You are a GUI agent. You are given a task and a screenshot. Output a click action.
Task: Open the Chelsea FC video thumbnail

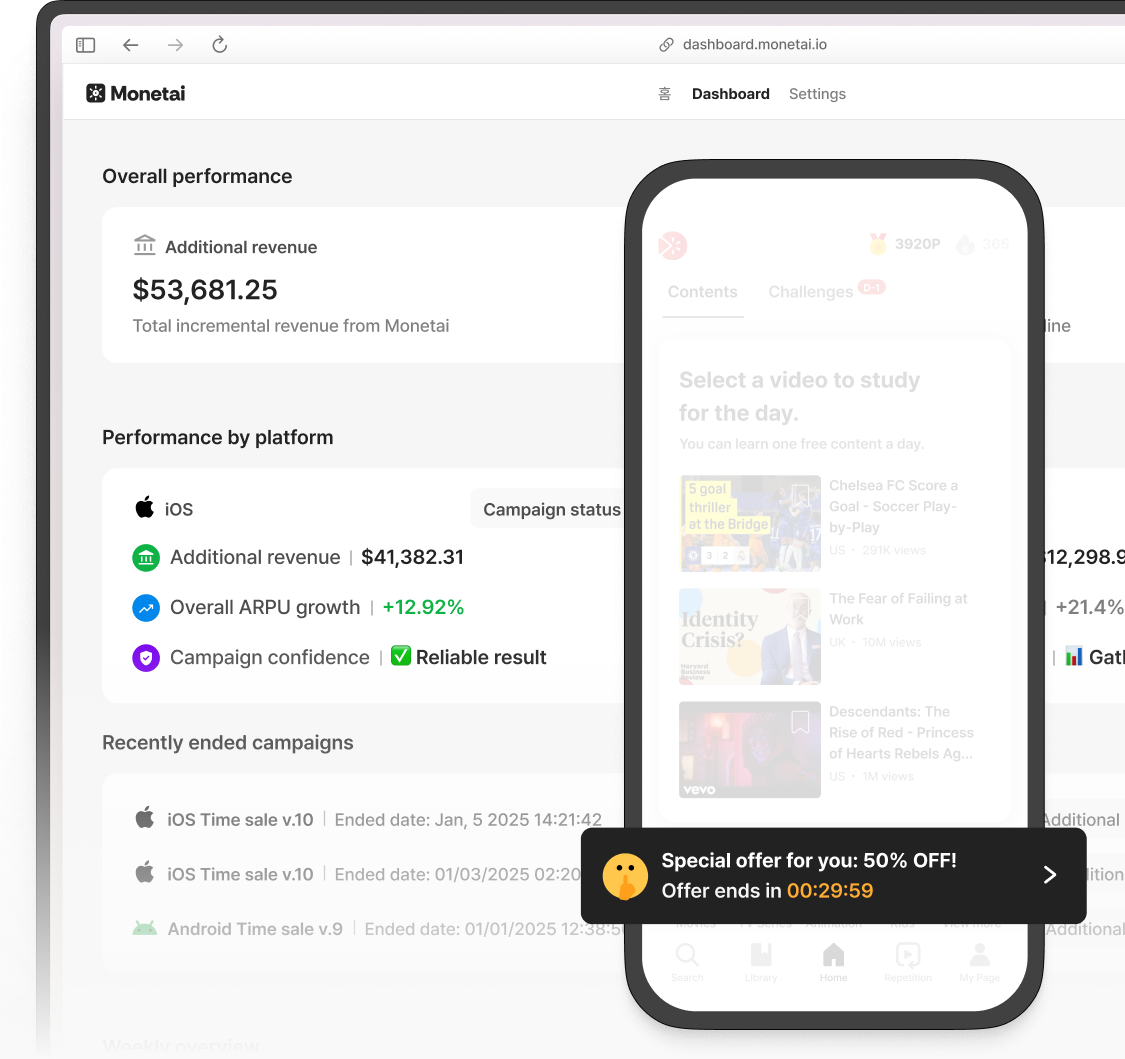(750, 523)
